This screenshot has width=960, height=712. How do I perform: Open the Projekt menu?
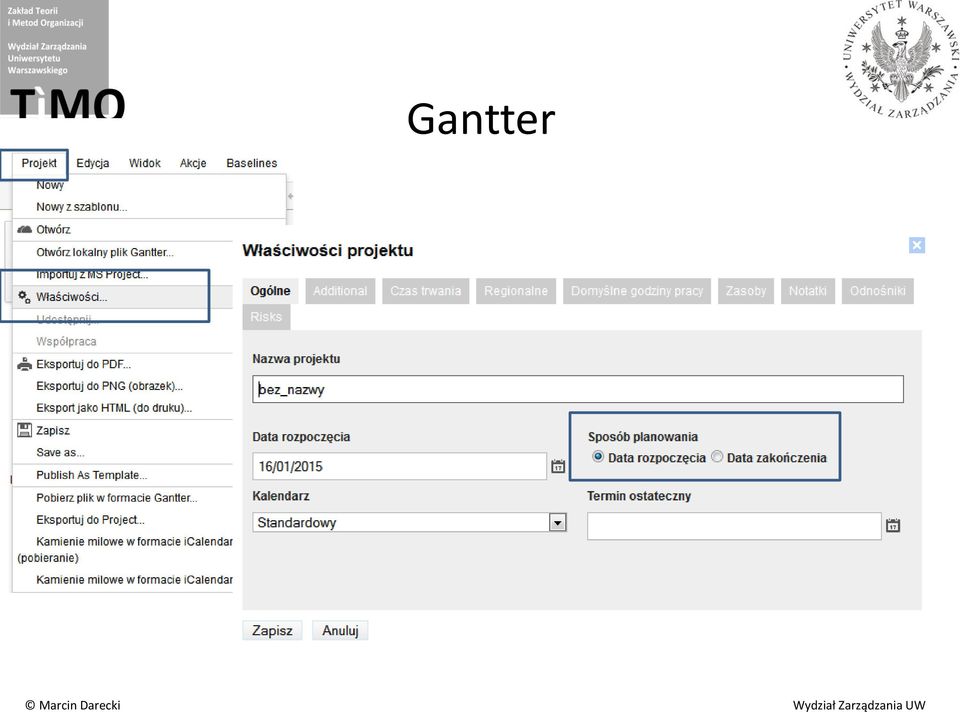(x=39, y=163)
